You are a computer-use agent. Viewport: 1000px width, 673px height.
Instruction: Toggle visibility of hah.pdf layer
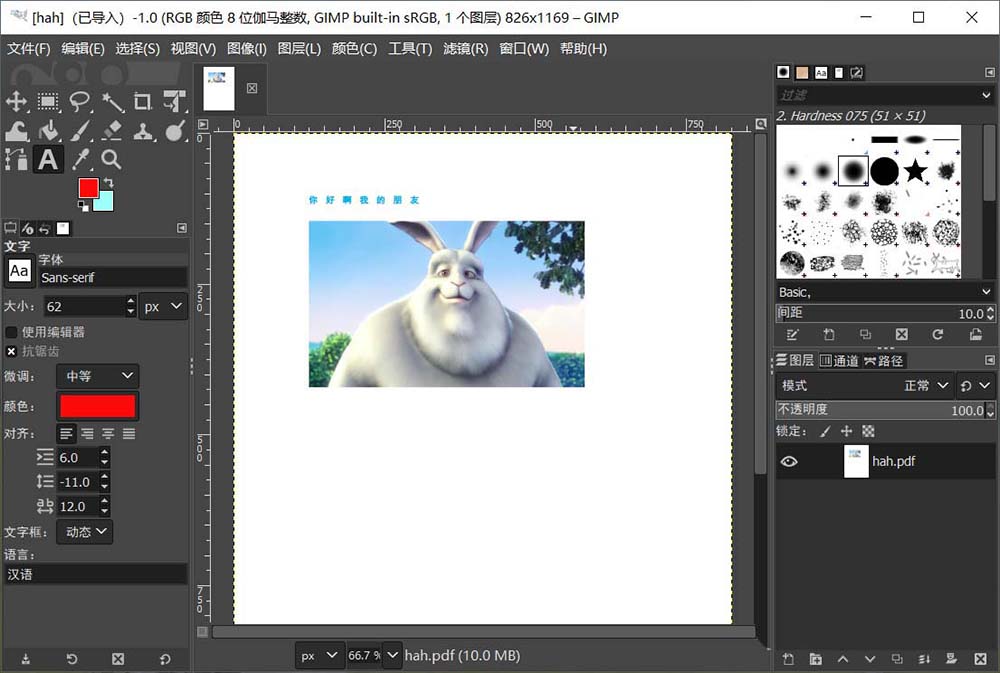click(x=789, y=461)
